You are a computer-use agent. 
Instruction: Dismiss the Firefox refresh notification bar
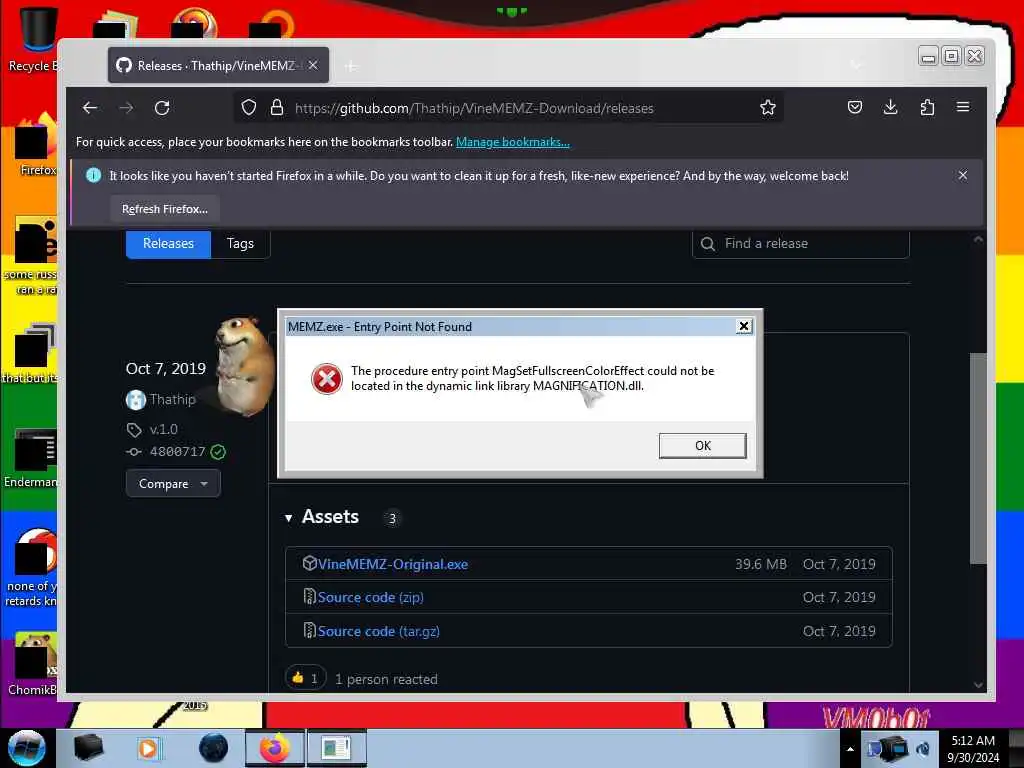click(x=963, y=175)
